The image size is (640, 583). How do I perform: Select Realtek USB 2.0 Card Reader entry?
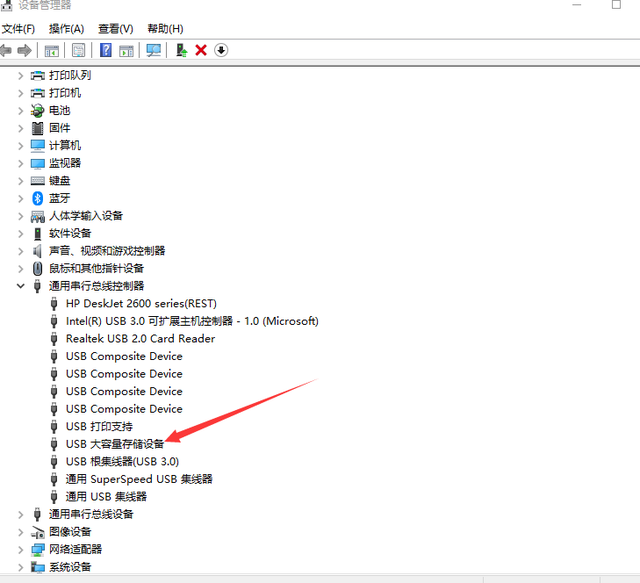(x=140, y=339)
